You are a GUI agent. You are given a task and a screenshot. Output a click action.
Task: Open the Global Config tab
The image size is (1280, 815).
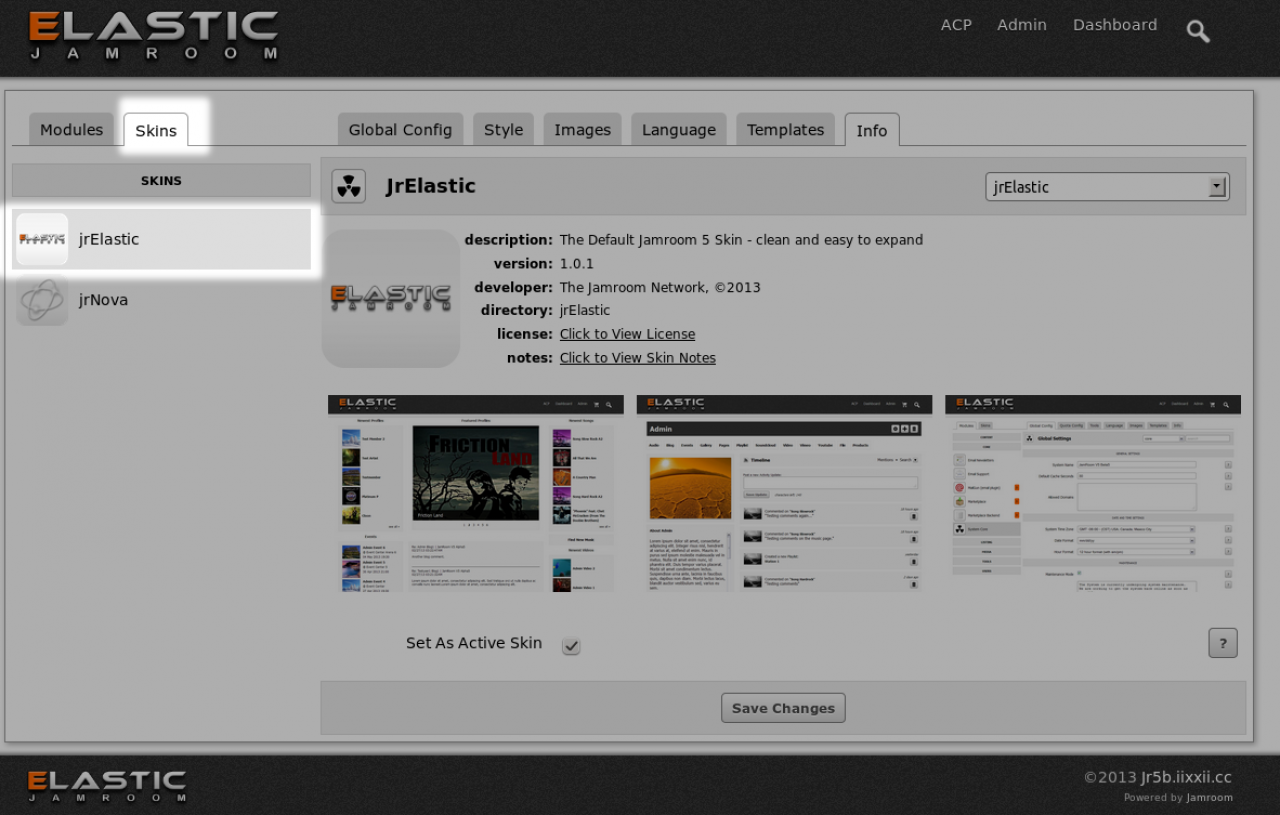tap(400, 130)
